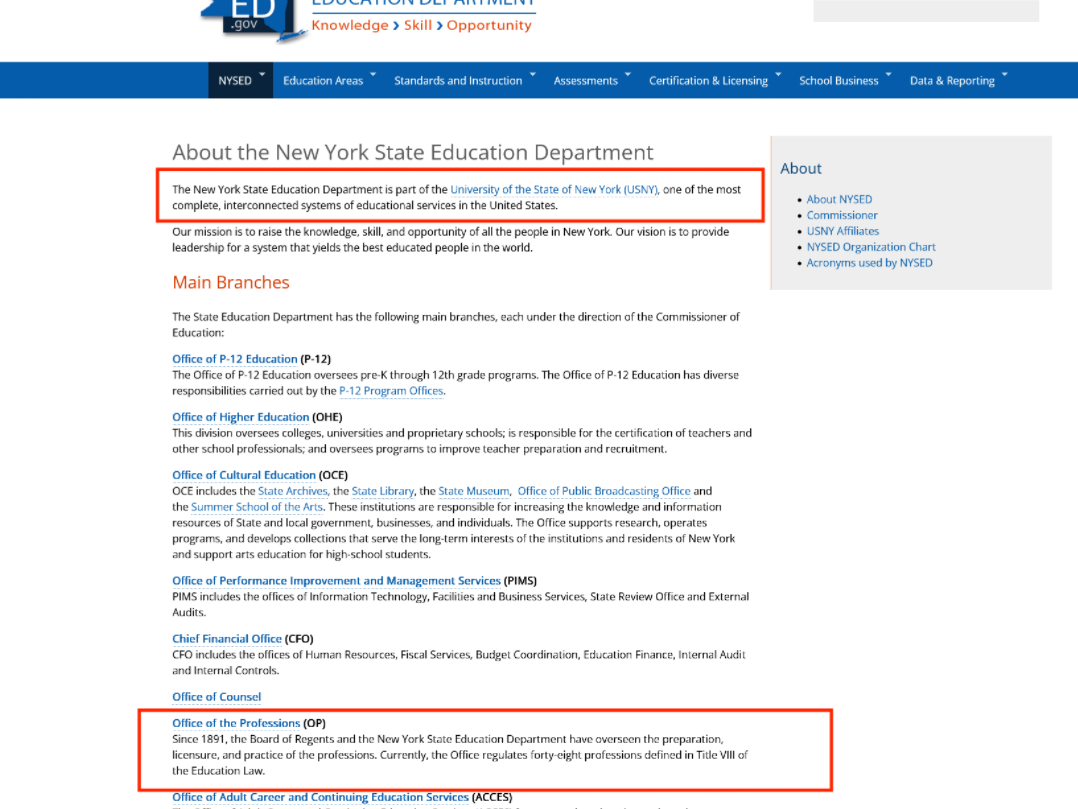Image resolution: width=1078 pixels, height=809 pixels.
Task: Open Office of Adult Career and Continuing Education Services
Action: pos(320,797)
